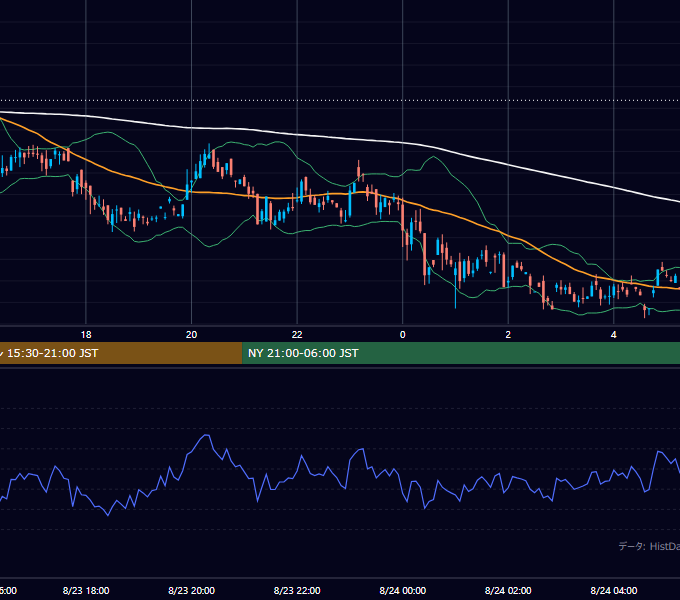Click the '2' hour axis label
This screenshot has height=600, width=680.
pos(508,335)
